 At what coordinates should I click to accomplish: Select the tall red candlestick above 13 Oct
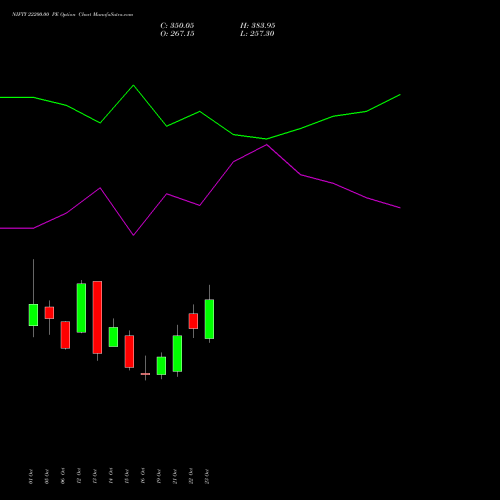pos(97,317)
